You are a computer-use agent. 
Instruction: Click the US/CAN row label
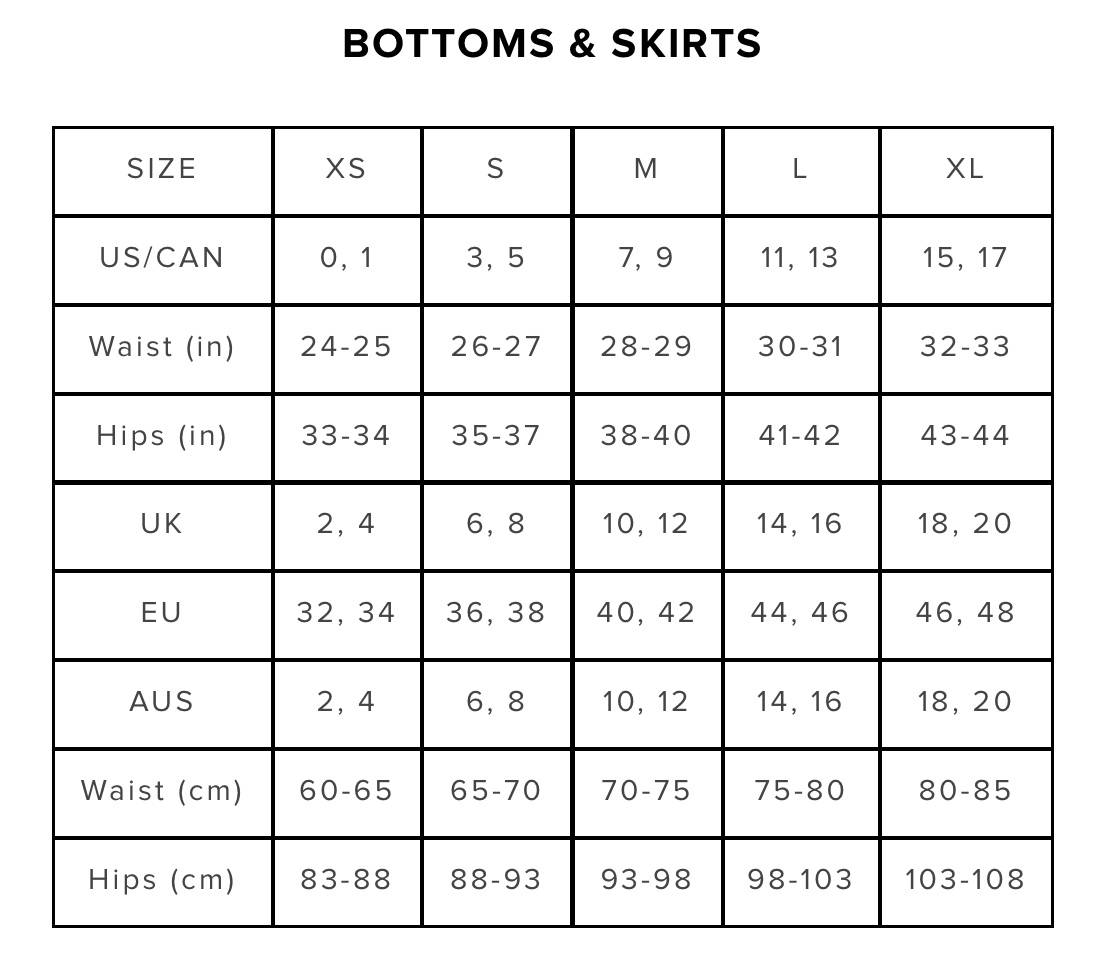coord(162,260)
